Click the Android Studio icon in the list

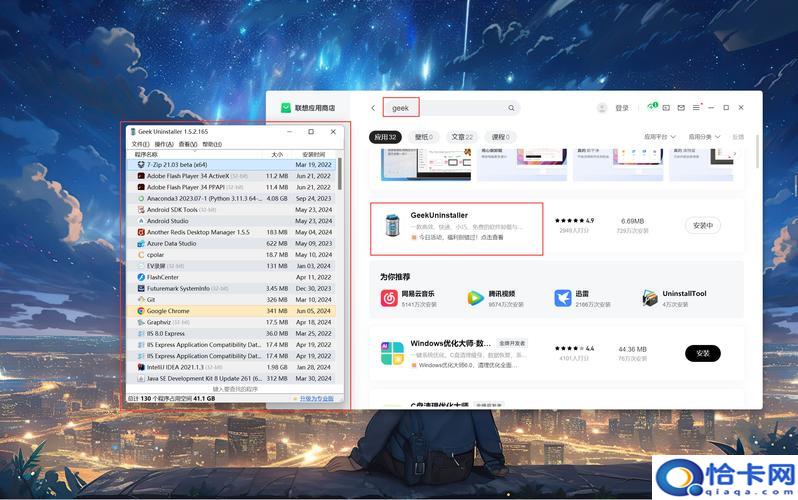tap(141, 221)
